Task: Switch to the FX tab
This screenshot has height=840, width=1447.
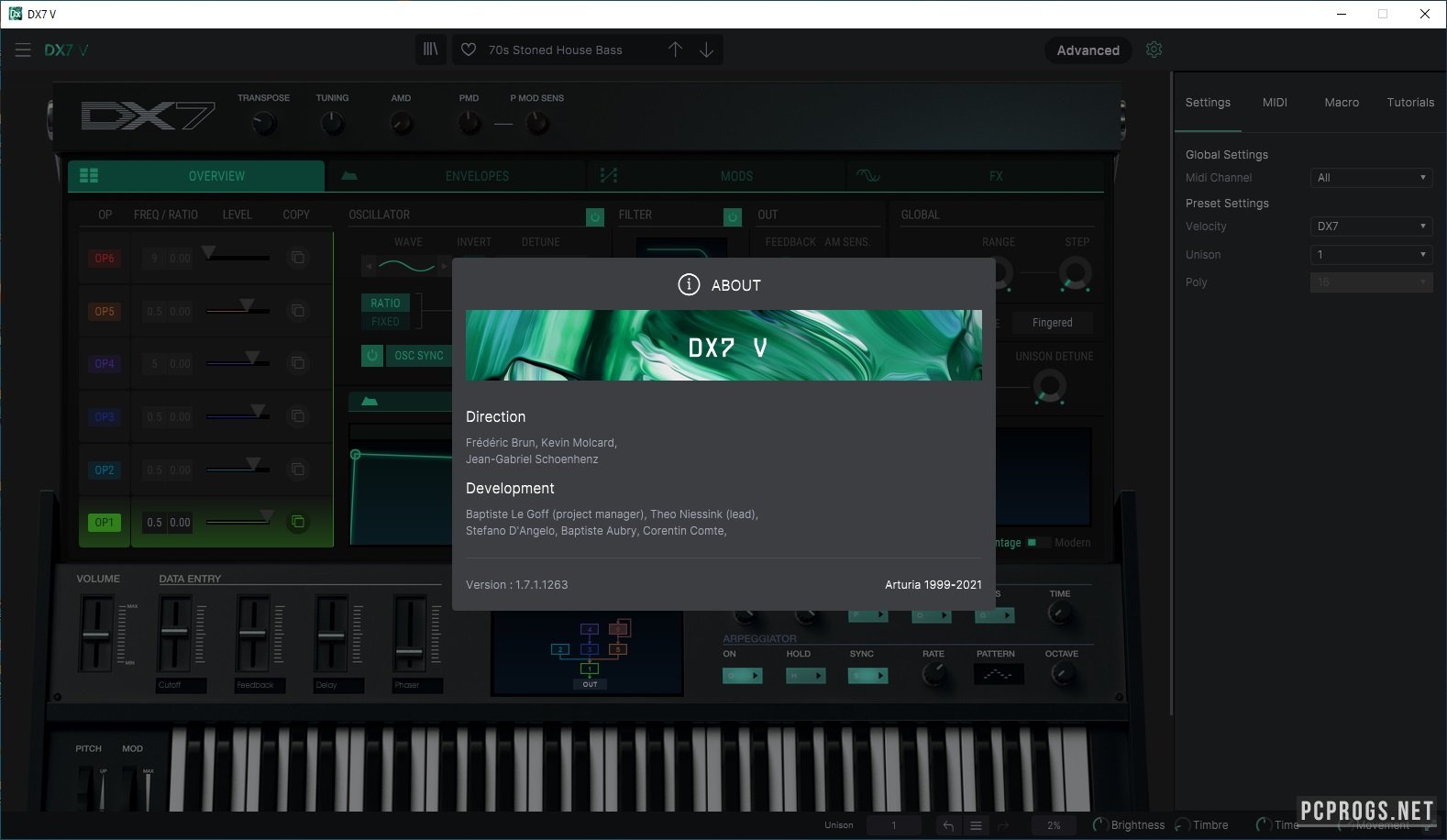Action: click(976, 176)
